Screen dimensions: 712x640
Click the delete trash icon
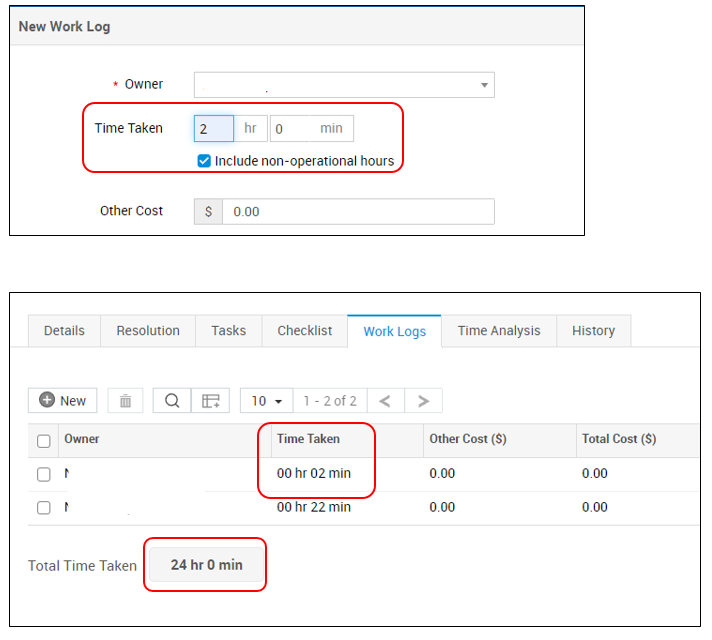[125, 401]
